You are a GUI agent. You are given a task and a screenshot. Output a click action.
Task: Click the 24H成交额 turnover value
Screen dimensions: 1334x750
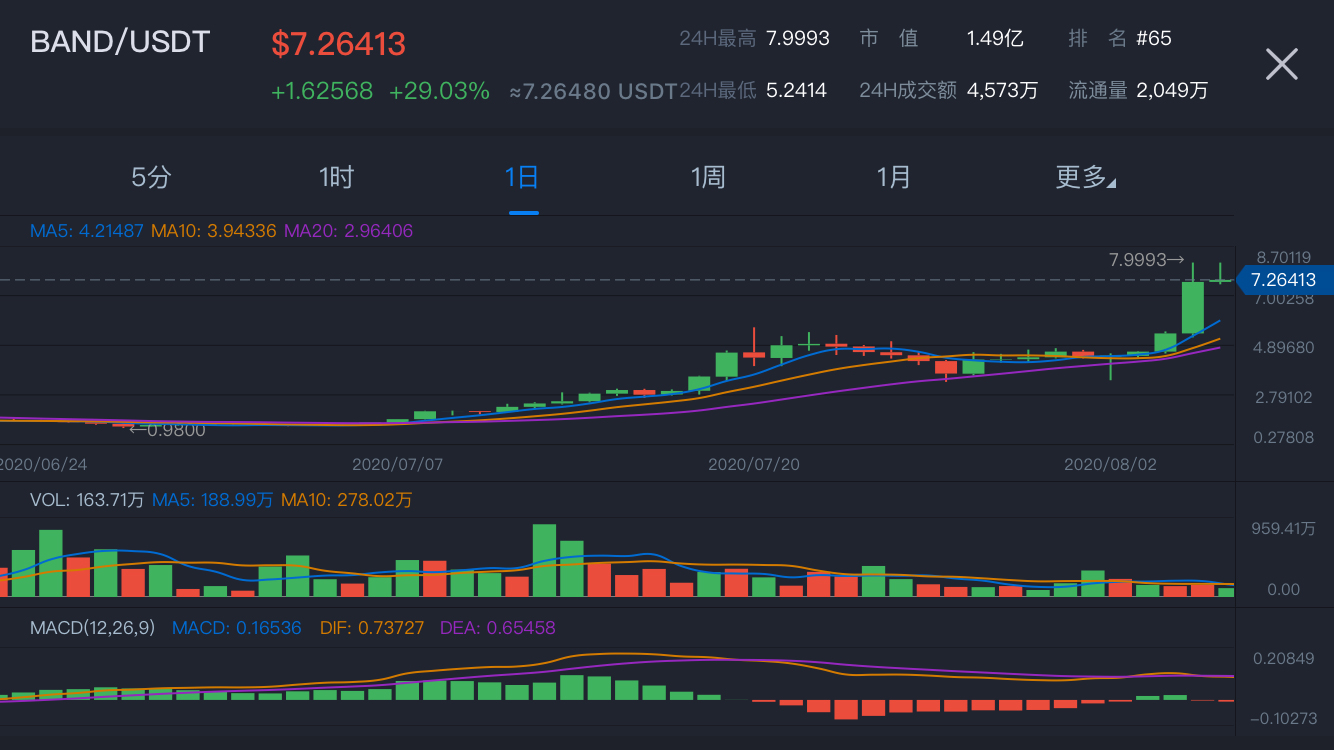1001,89
